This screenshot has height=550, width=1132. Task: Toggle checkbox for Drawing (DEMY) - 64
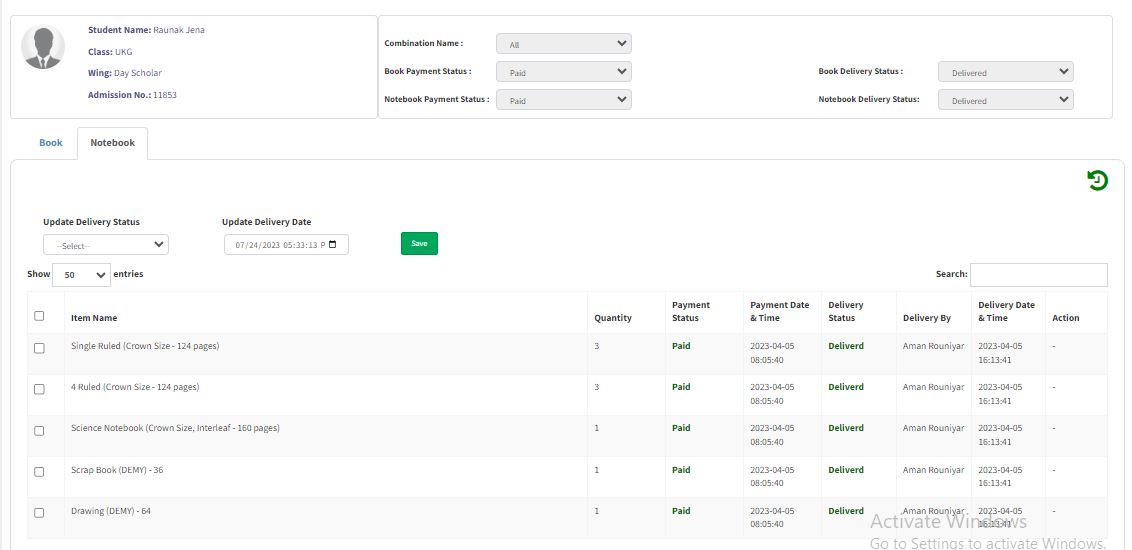(40, 513)
